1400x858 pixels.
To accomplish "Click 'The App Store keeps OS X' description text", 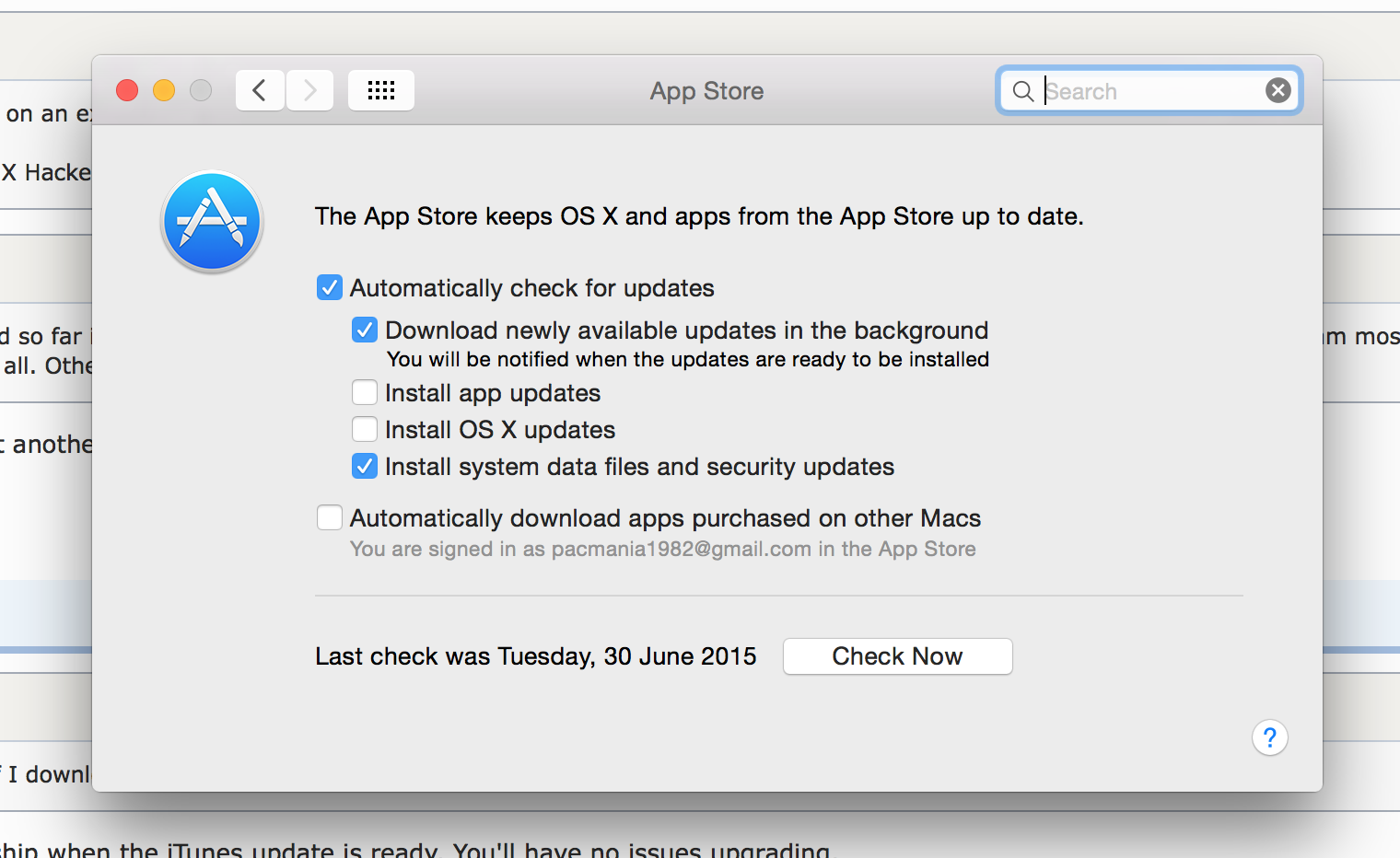I will pyautogui.click(x=699, y=216).
